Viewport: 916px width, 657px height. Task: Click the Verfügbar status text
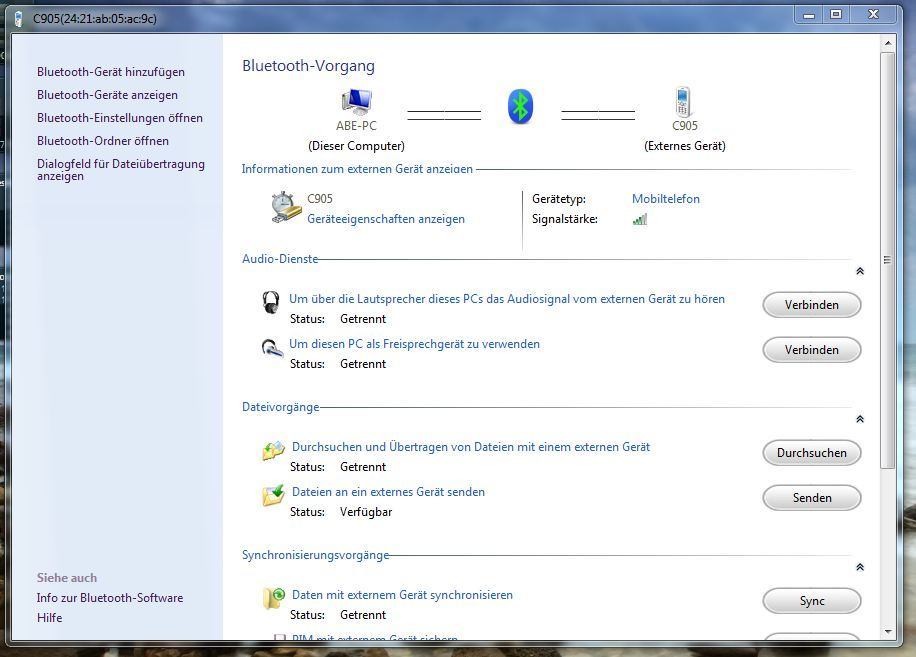pos(366,512)
